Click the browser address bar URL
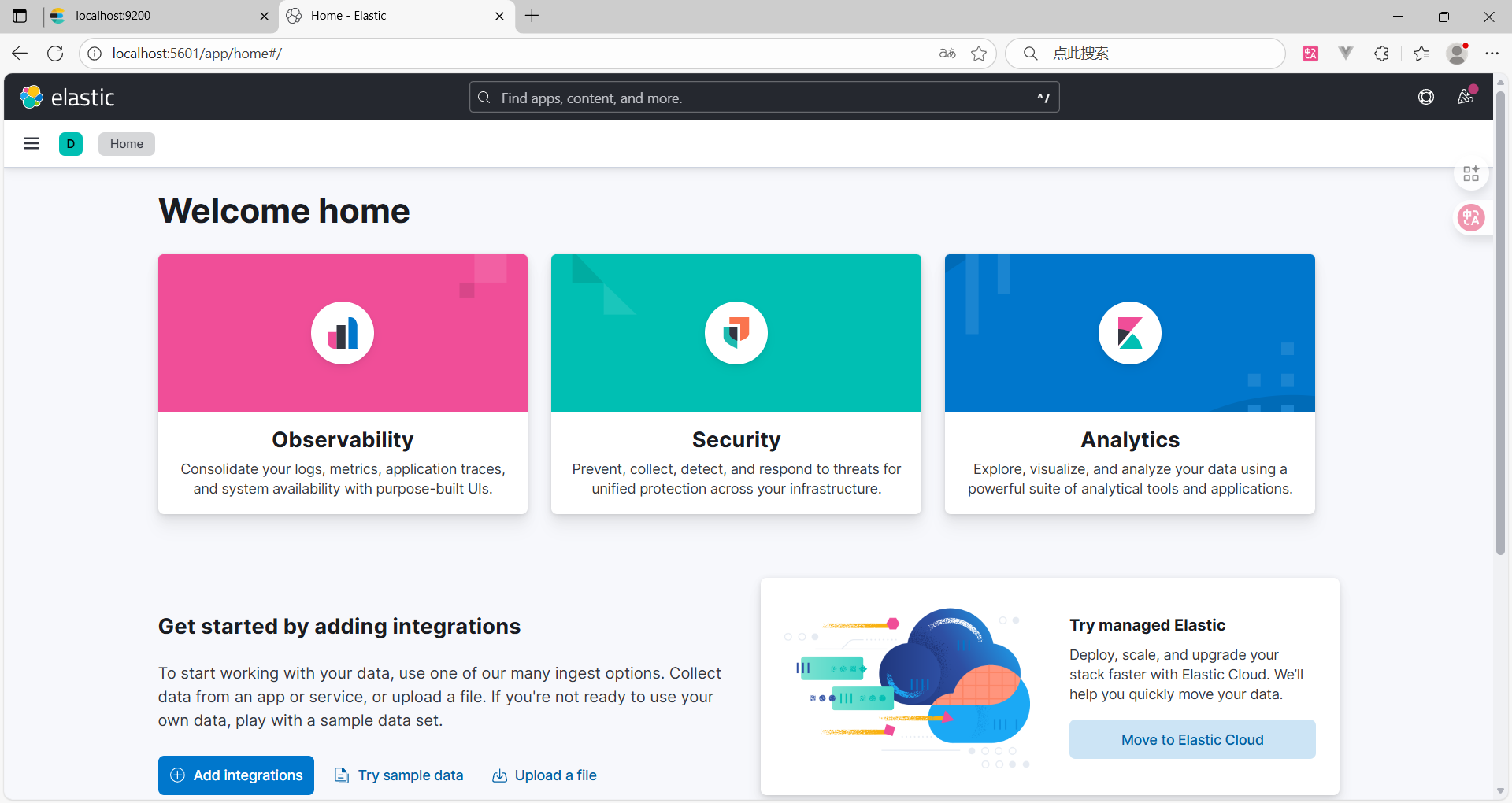The image size is (1512, 803). [197, 54]
